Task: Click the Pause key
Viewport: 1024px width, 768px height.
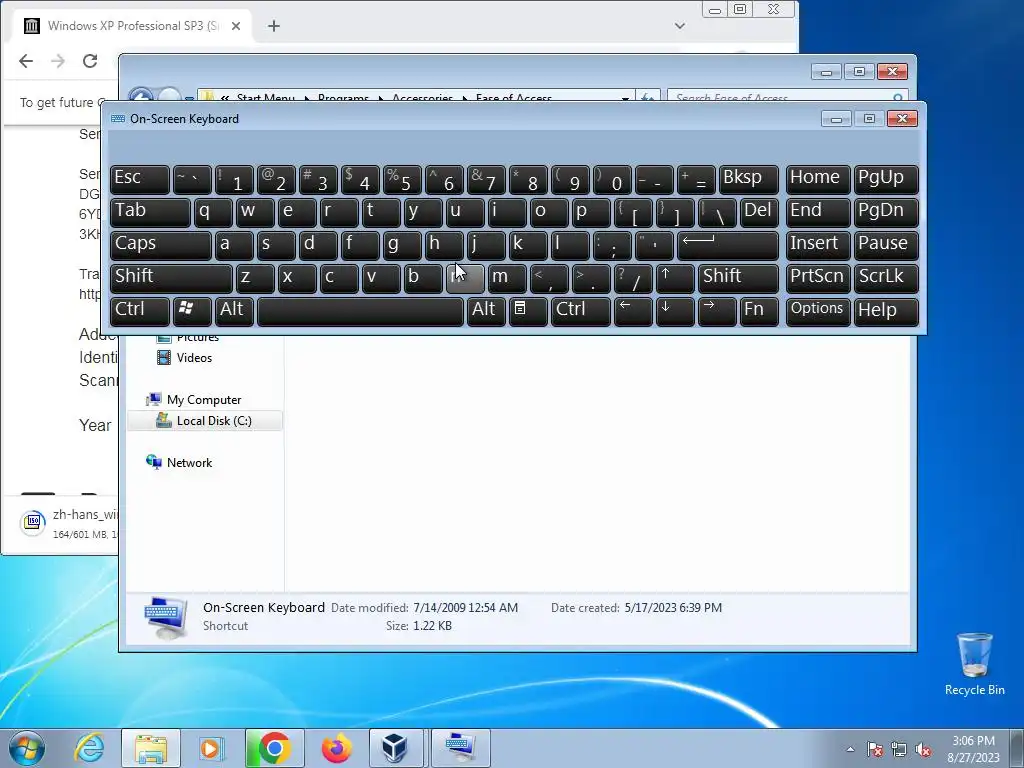Action: [x=886, y=245]
